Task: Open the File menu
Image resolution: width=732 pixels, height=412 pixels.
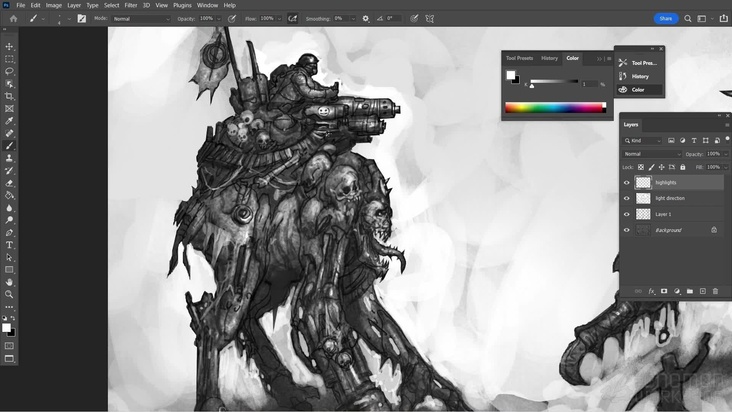Action: [21, 5]
